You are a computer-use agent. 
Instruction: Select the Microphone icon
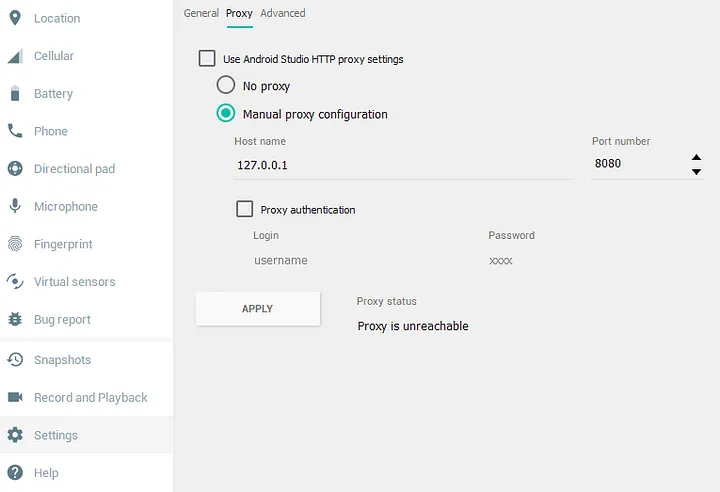(x=15, y=206)
